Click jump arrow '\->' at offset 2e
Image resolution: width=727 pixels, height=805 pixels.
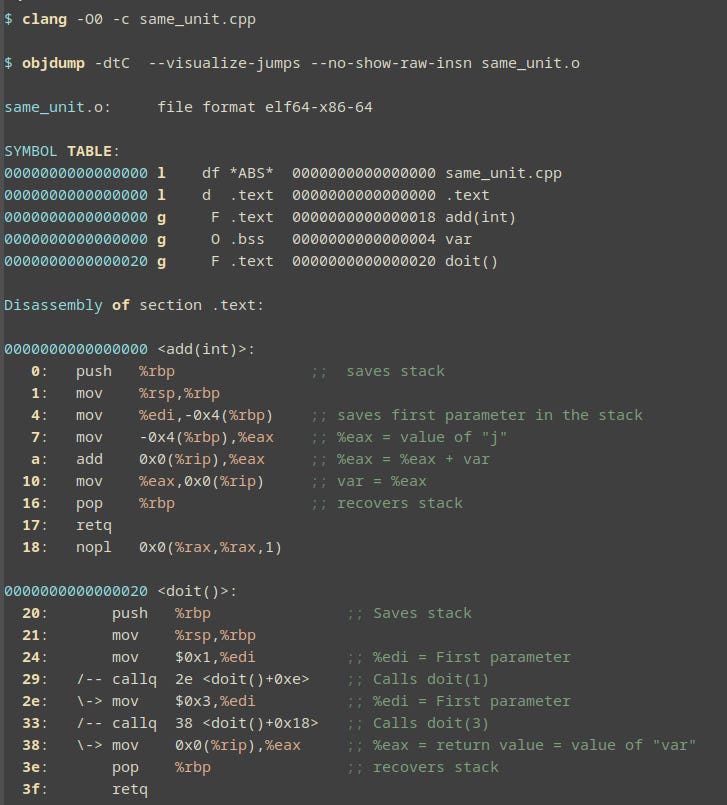click(x=89, y=701)
